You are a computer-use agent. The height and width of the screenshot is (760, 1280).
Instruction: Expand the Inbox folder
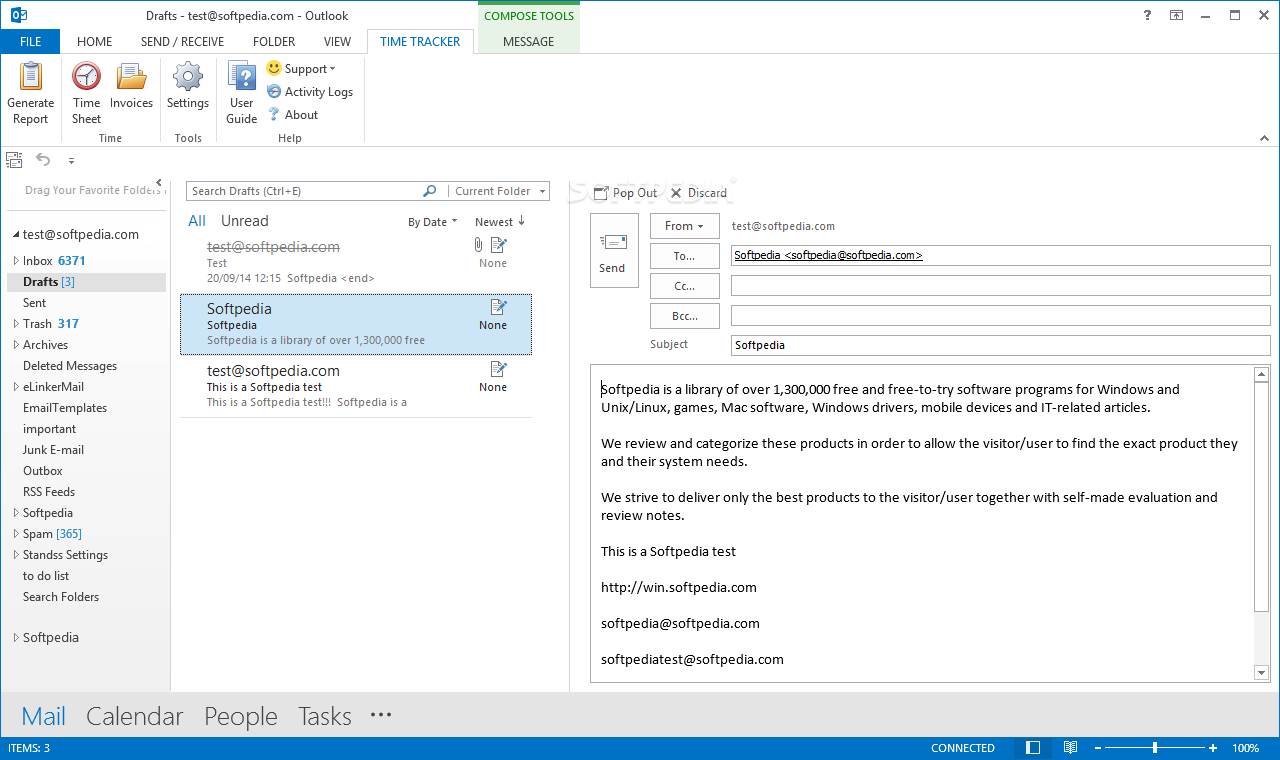click(x=16, y=261)
